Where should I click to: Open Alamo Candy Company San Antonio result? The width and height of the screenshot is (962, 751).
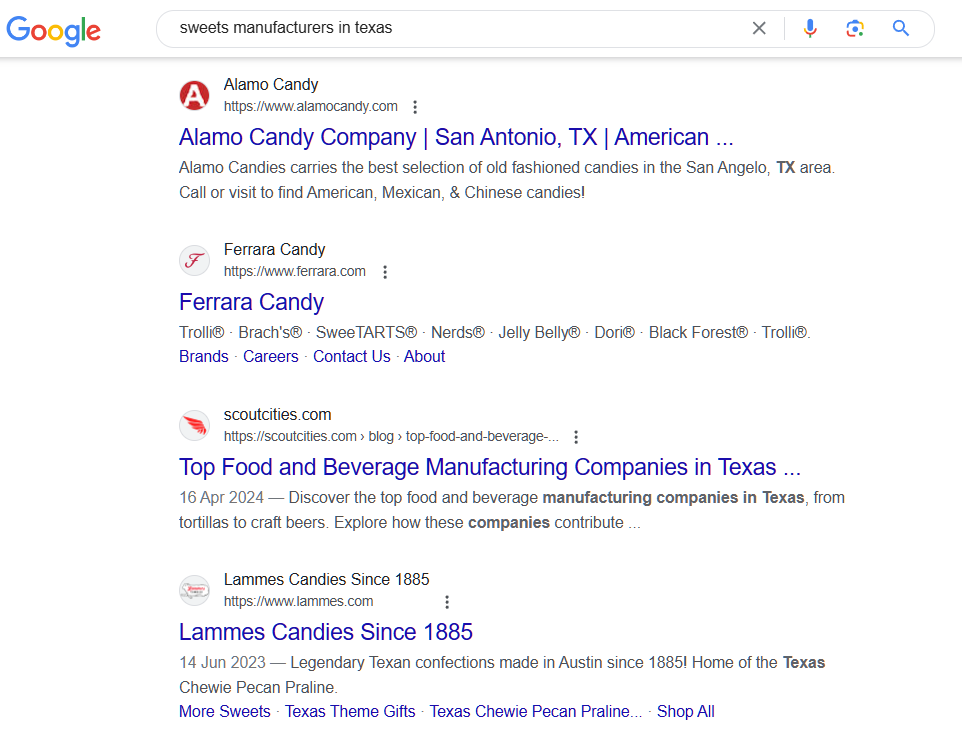456,137
